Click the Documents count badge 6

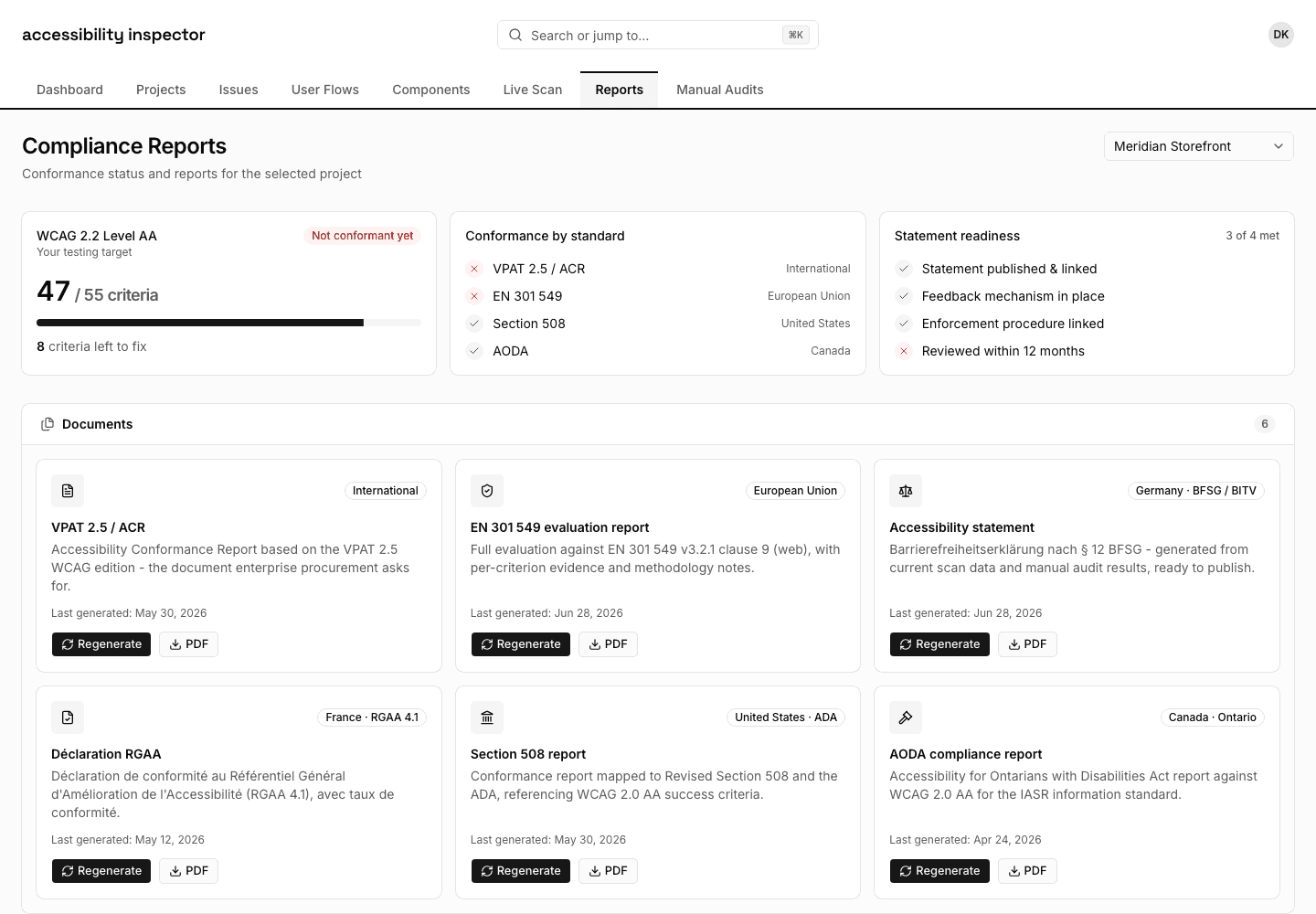tap(1265, 424)
